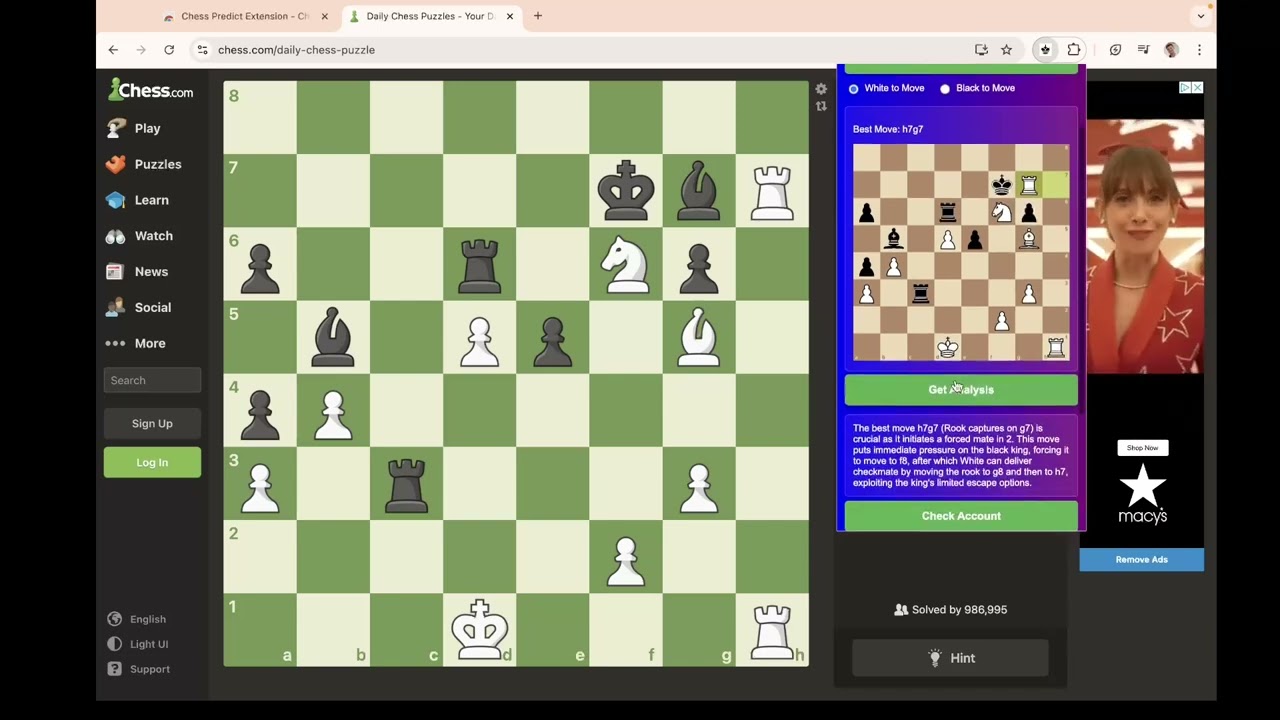This screenshot has width=1280, height=720.
Task: Open the Chrome three-dot menu
Action: [1199, 50]
